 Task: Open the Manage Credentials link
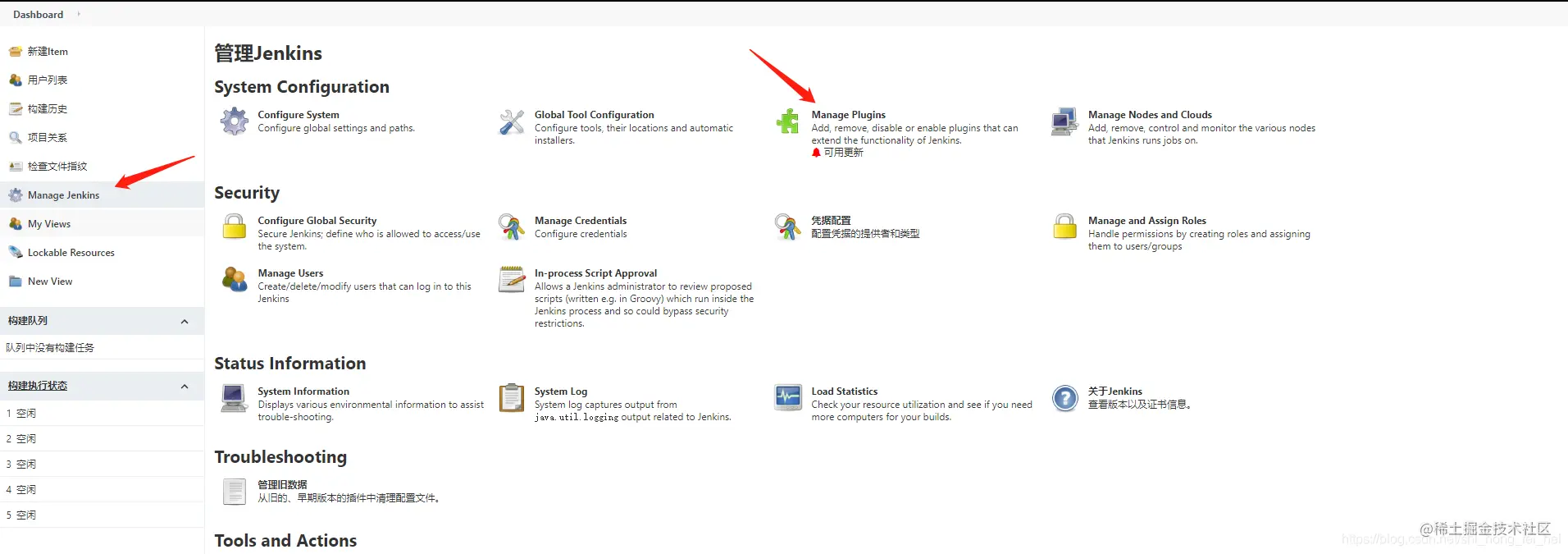tap(581, 221)
